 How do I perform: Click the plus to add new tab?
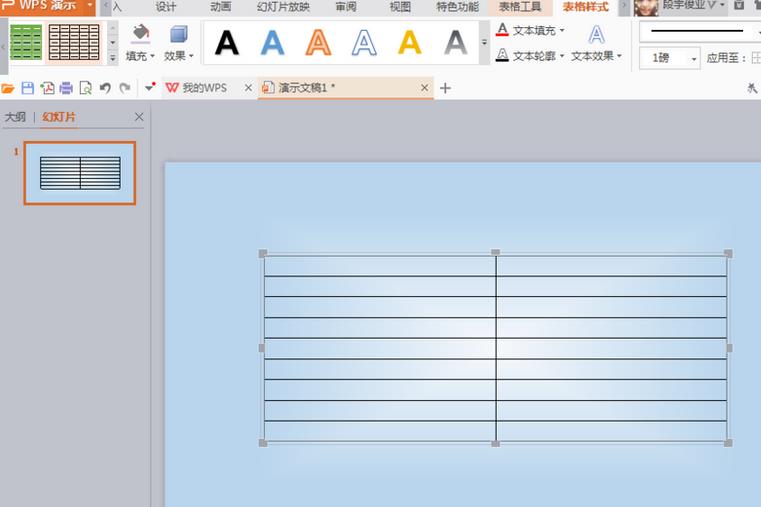point(445,88)
